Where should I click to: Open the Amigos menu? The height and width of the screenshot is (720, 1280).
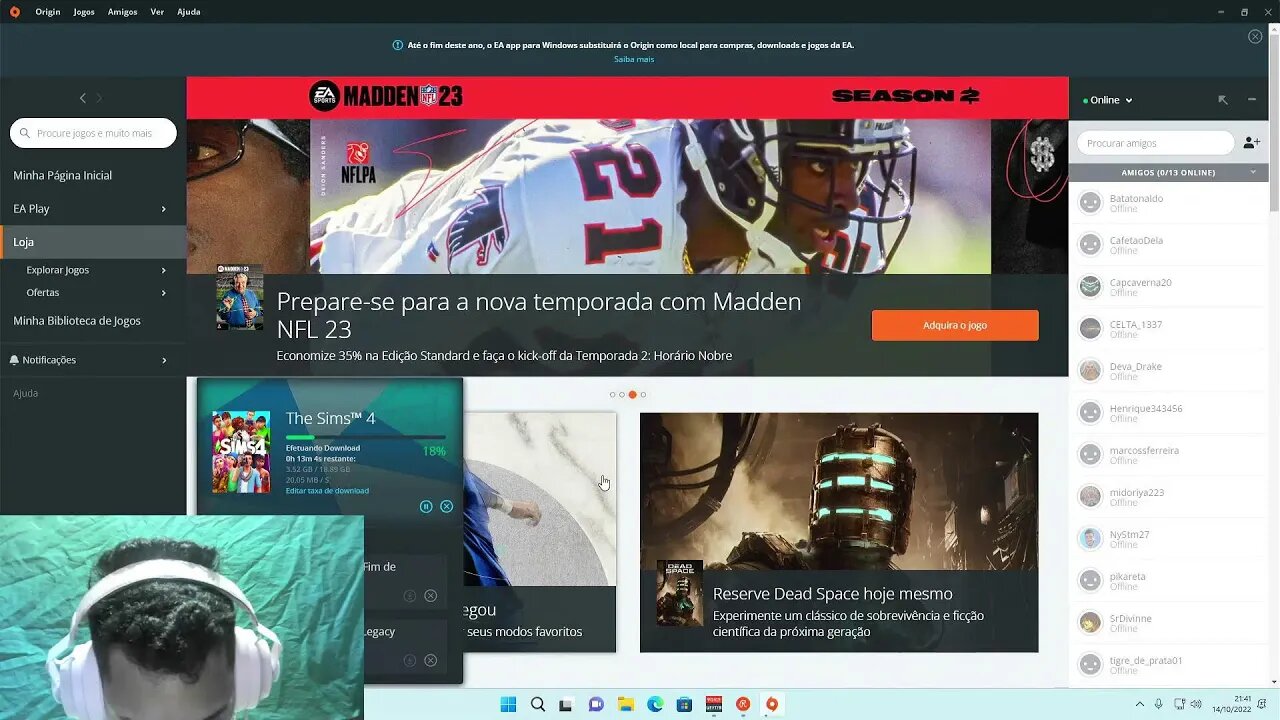click(122, 12)
